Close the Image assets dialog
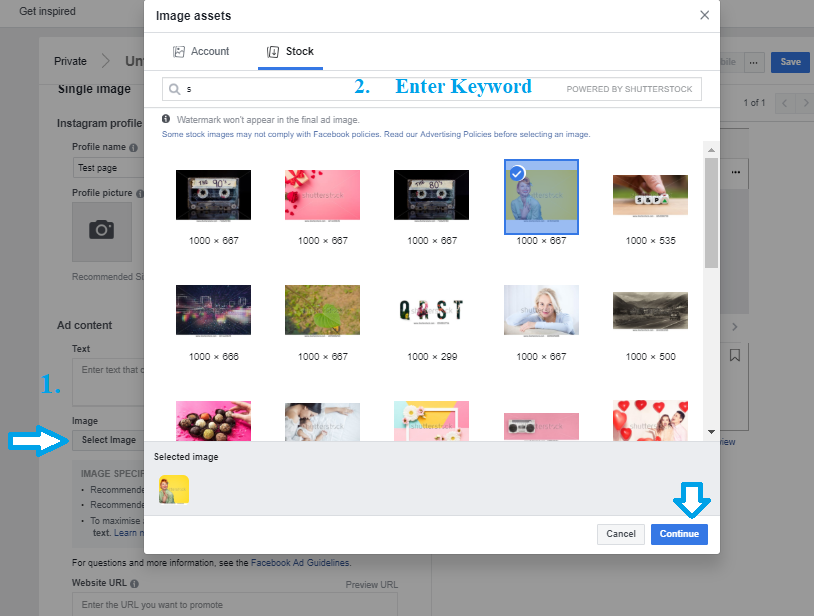814x616 pixels. [704, 15]
